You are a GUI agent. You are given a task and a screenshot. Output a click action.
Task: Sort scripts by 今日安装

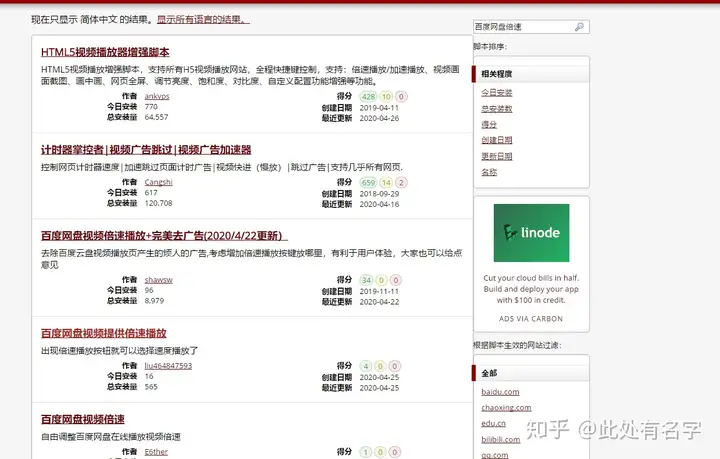point(496,93)
